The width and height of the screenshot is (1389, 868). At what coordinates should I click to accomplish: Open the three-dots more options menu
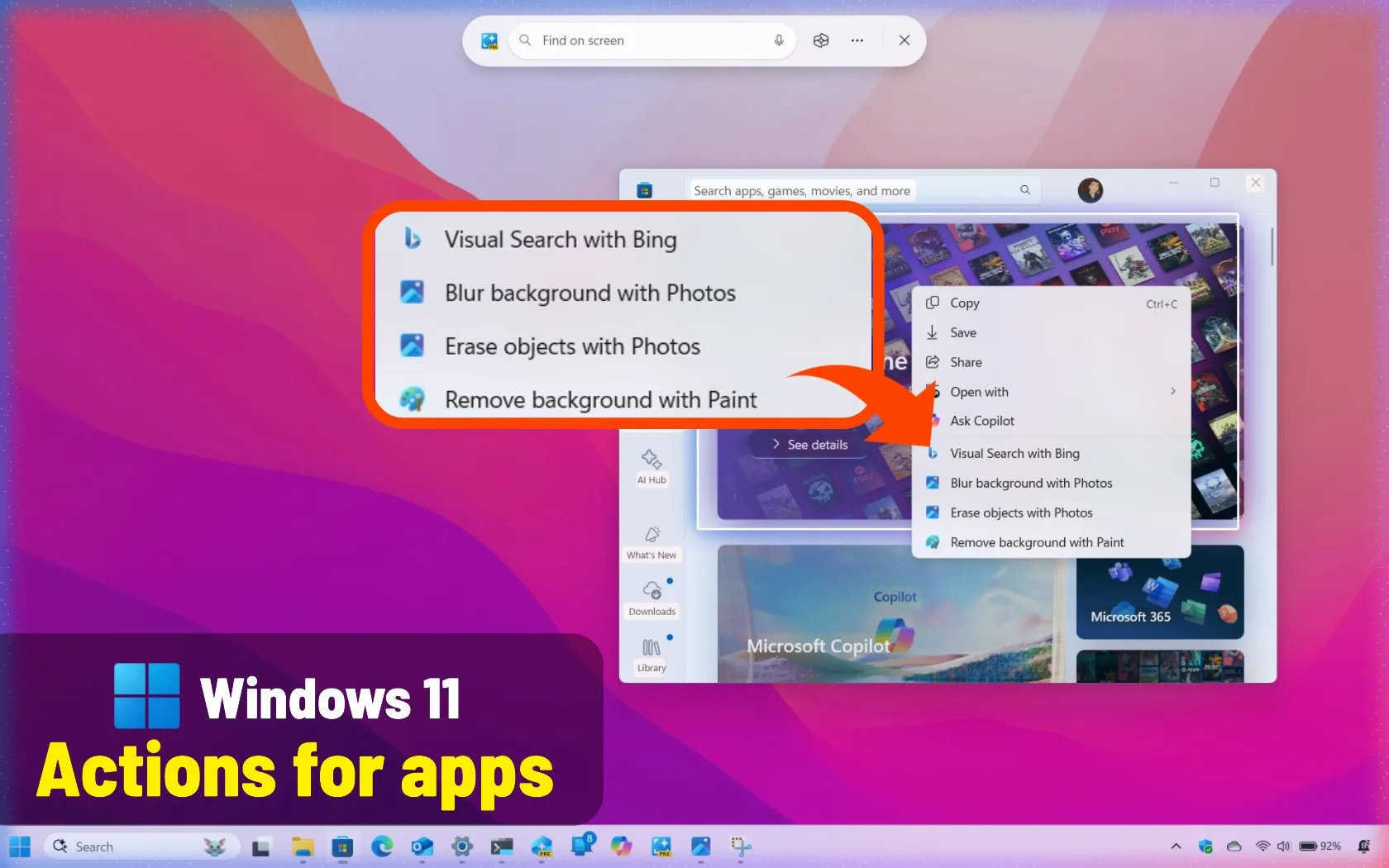857,41
